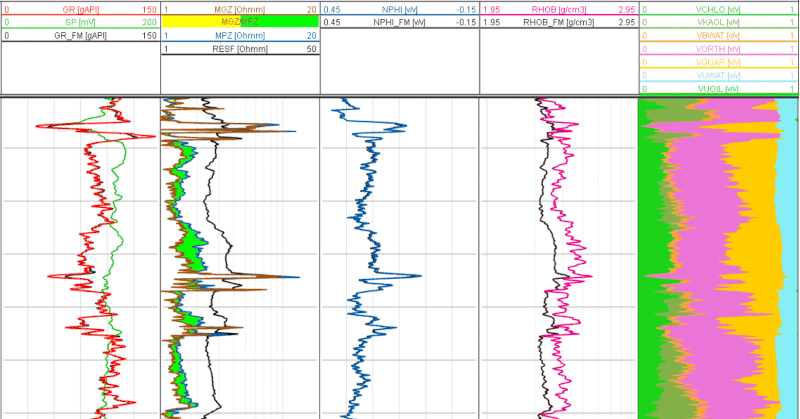Click the NPHI_FM [v/v] curve header
Screen dimensions: 800x419
coord(399,21)
